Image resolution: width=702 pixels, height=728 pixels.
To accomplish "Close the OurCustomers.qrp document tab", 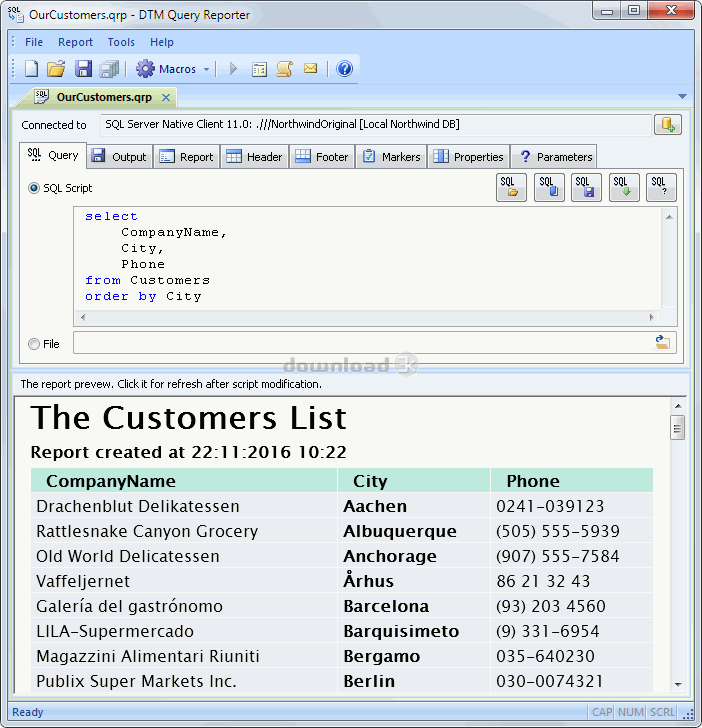I will click(165, 97).
